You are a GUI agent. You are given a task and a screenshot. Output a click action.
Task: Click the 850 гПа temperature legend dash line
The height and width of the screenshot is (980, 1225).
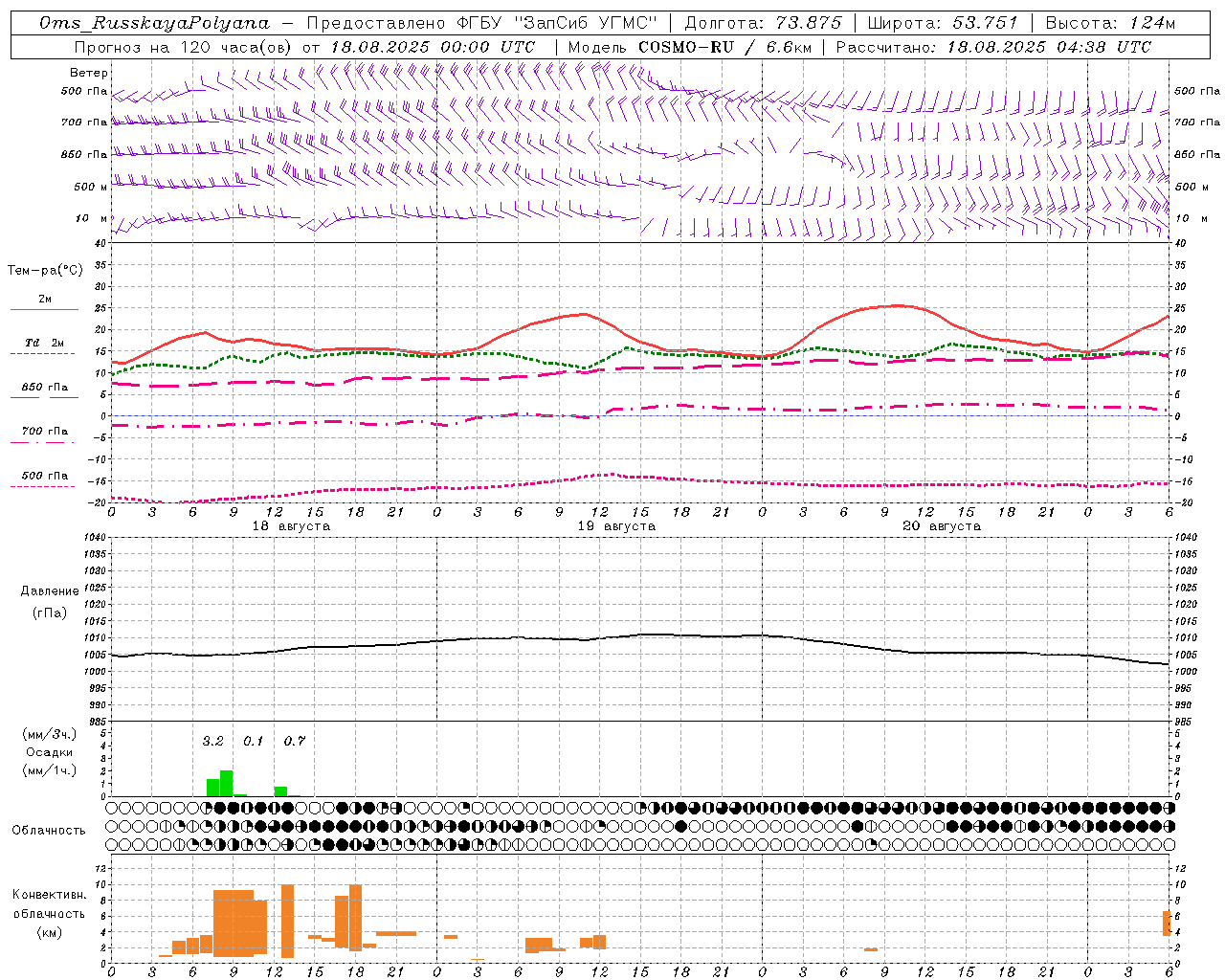pos(42,398)
